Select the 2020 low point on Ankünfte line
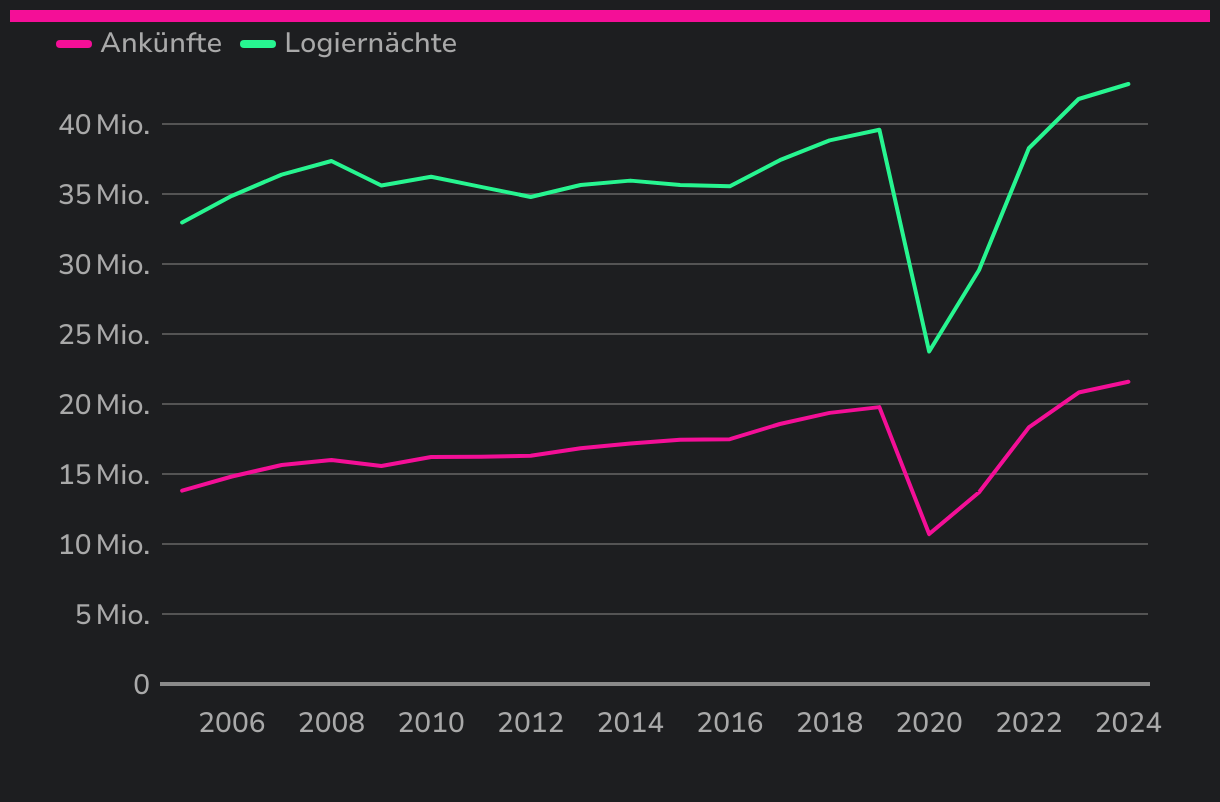Screen dimensions: 1220x802 pyautogui.click(x=929, y=533)
